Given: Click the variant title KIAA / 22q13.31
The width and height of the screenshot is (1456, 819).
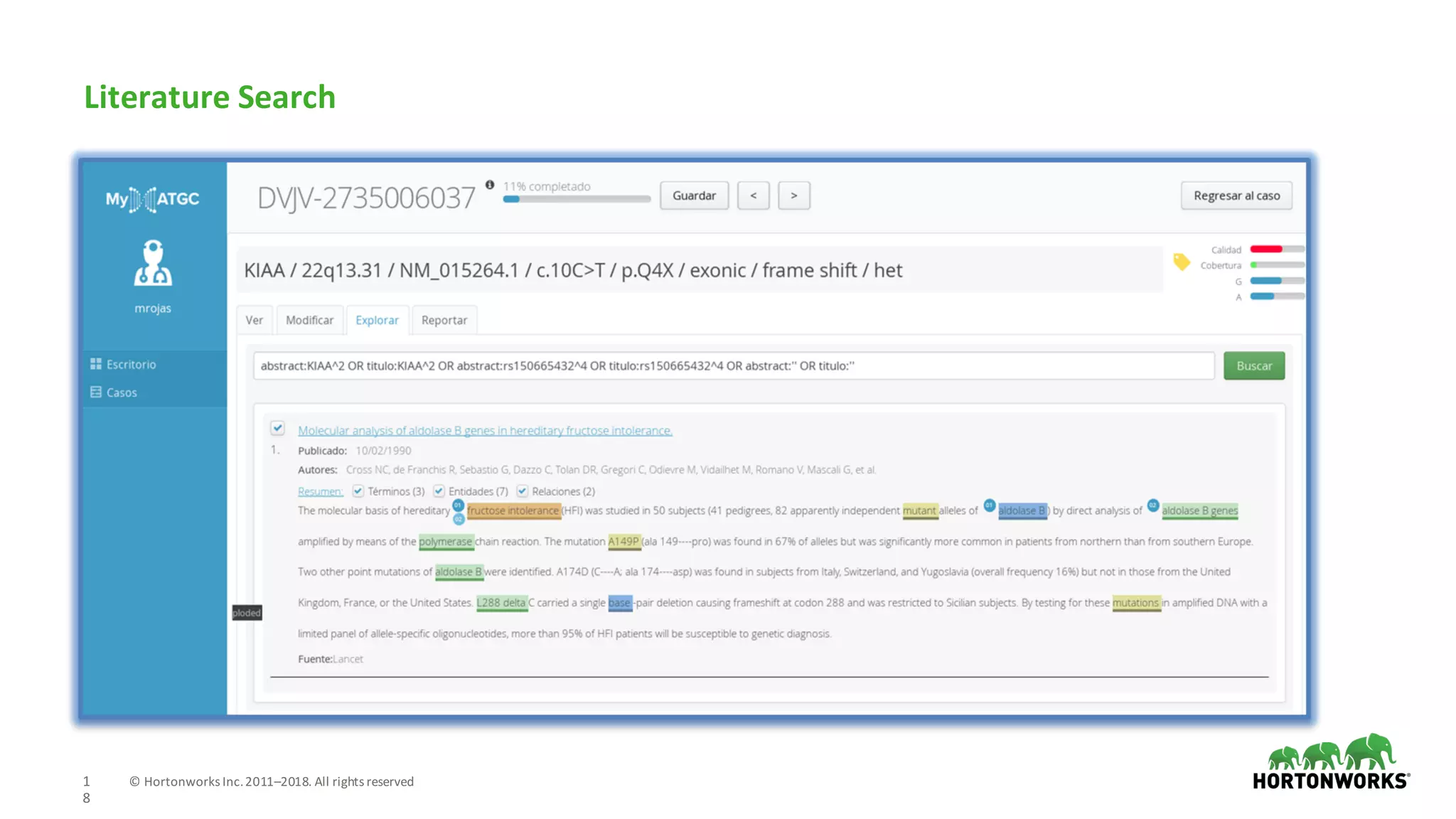Looking at the screenshot, I should click(573, 270).
